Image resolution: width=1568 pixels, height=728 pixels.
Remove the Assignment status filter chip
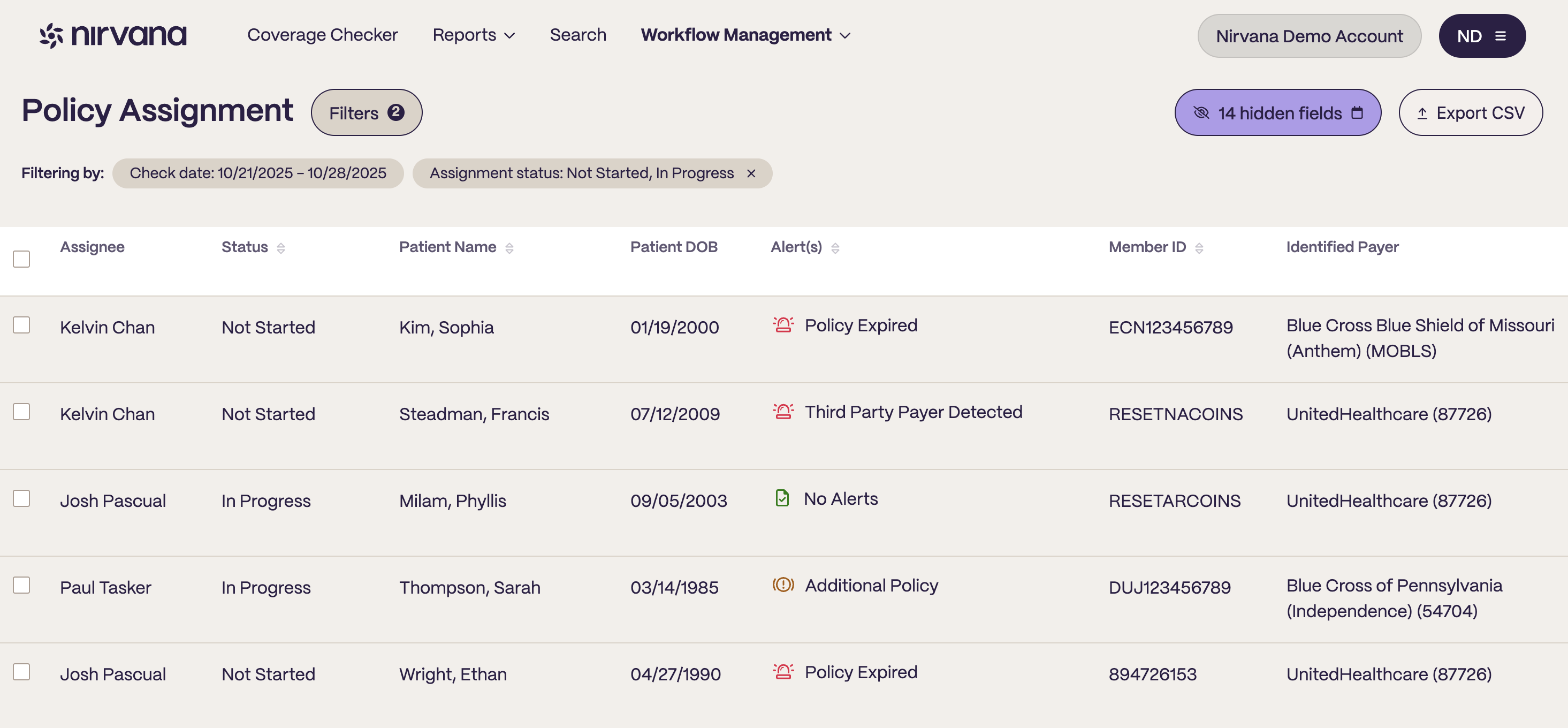pyautogui.click(x=751, y=173)
